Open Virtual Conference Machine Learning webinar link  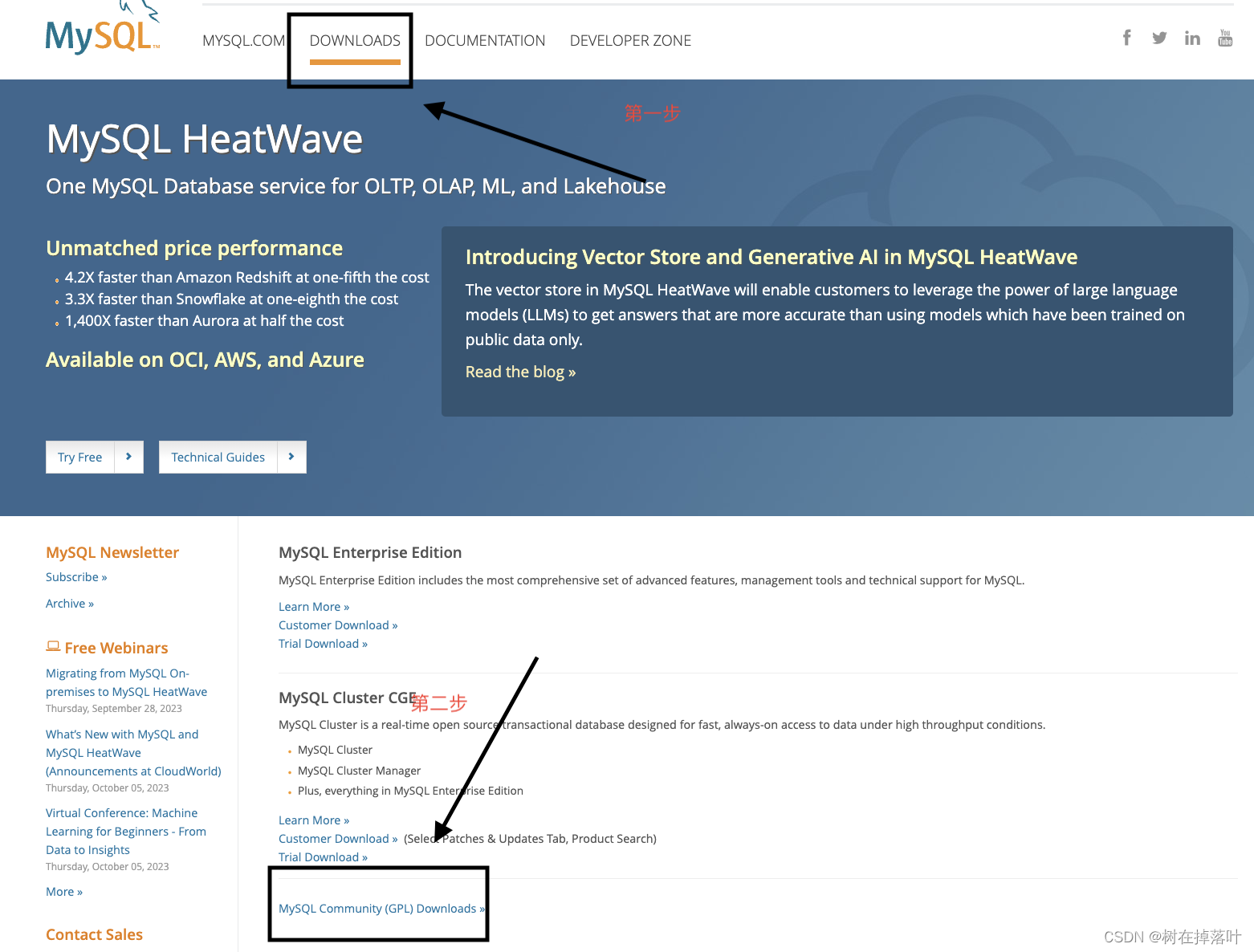(x=126, y=832)
